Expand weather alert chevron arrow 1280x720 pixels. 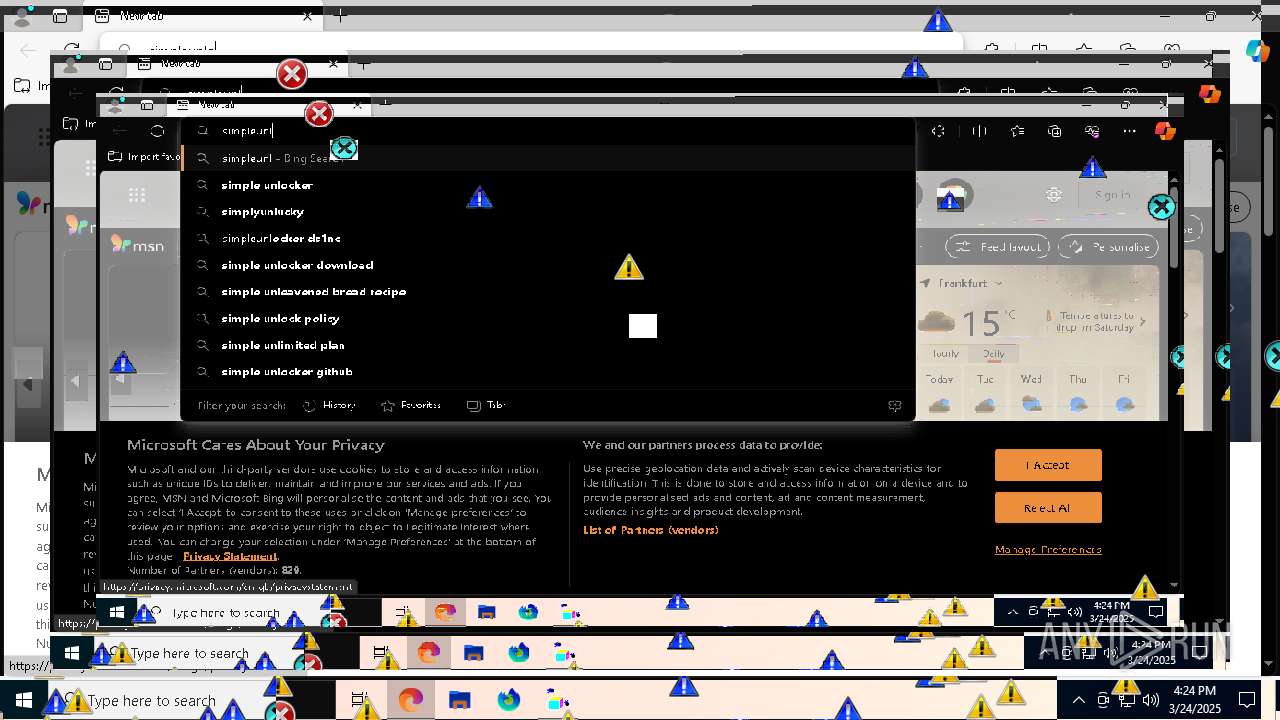[1143, 322]
